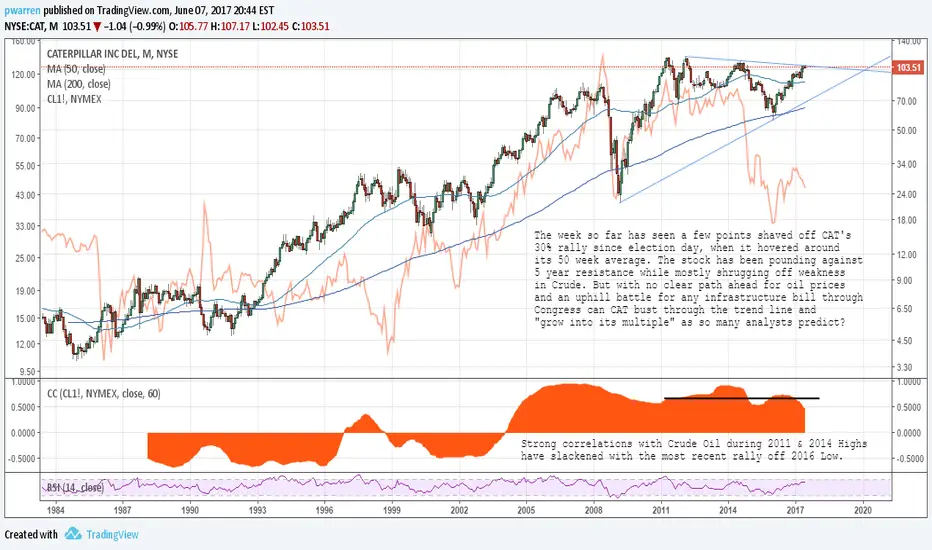Click the -1.04 (-0.99%) change text
This screenshot has width=932, height=550.
pyautogui.click(x=135, y=26)
